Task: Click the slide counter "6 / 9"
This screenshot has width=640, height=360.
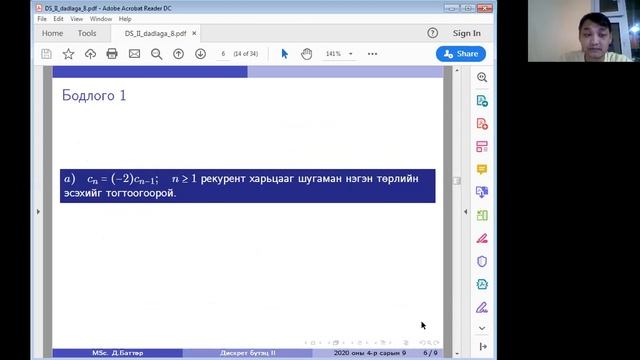Action: coord(430,353)
